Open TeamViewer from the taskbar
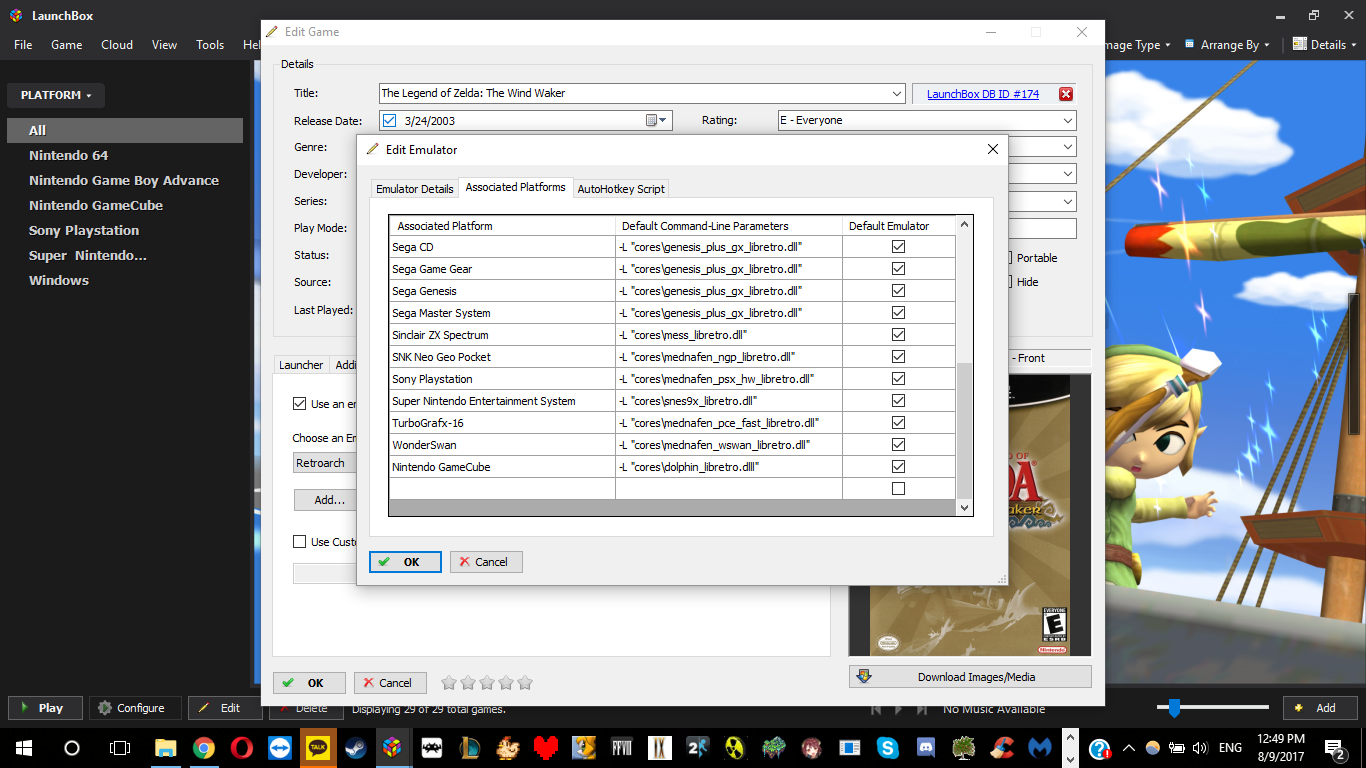Screen dimensions: 1366x768 [280, 747]
